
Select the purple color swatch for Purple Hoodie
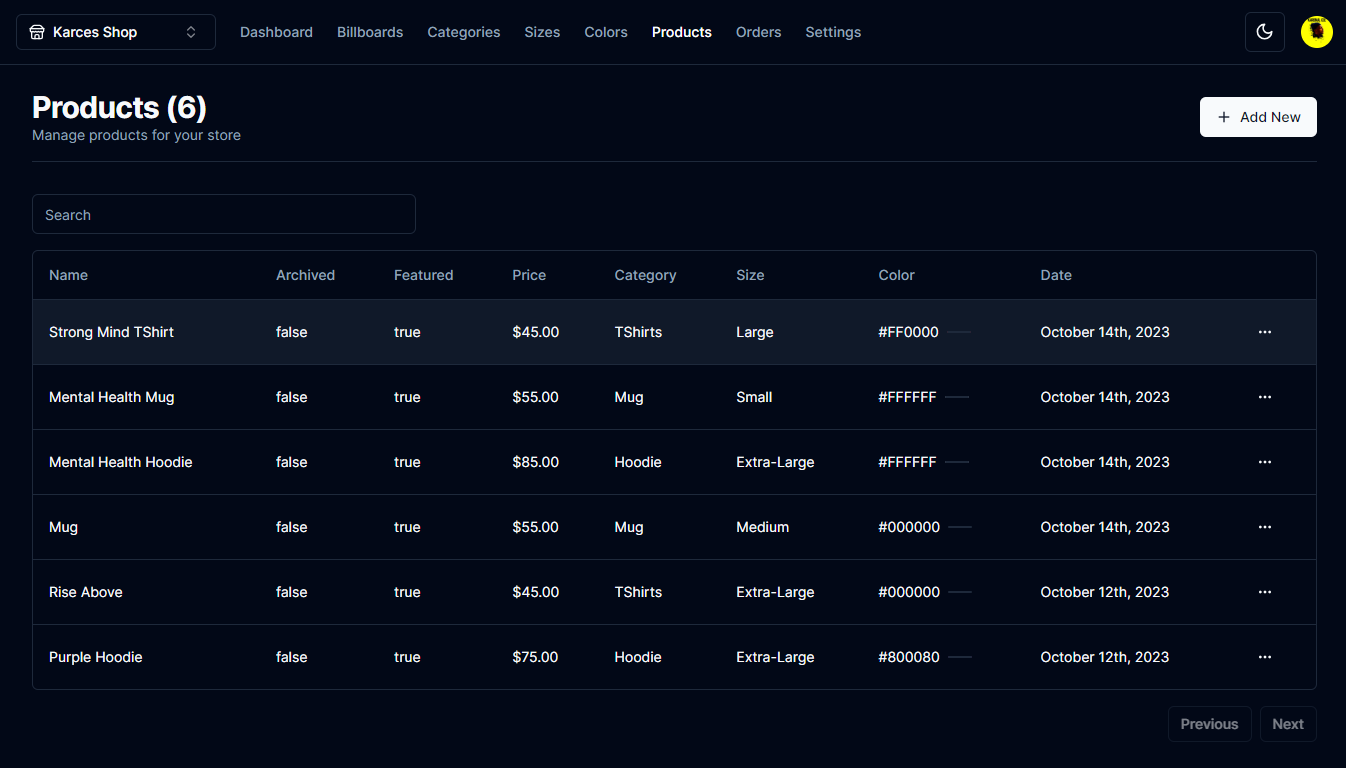[x=960, y=657]
